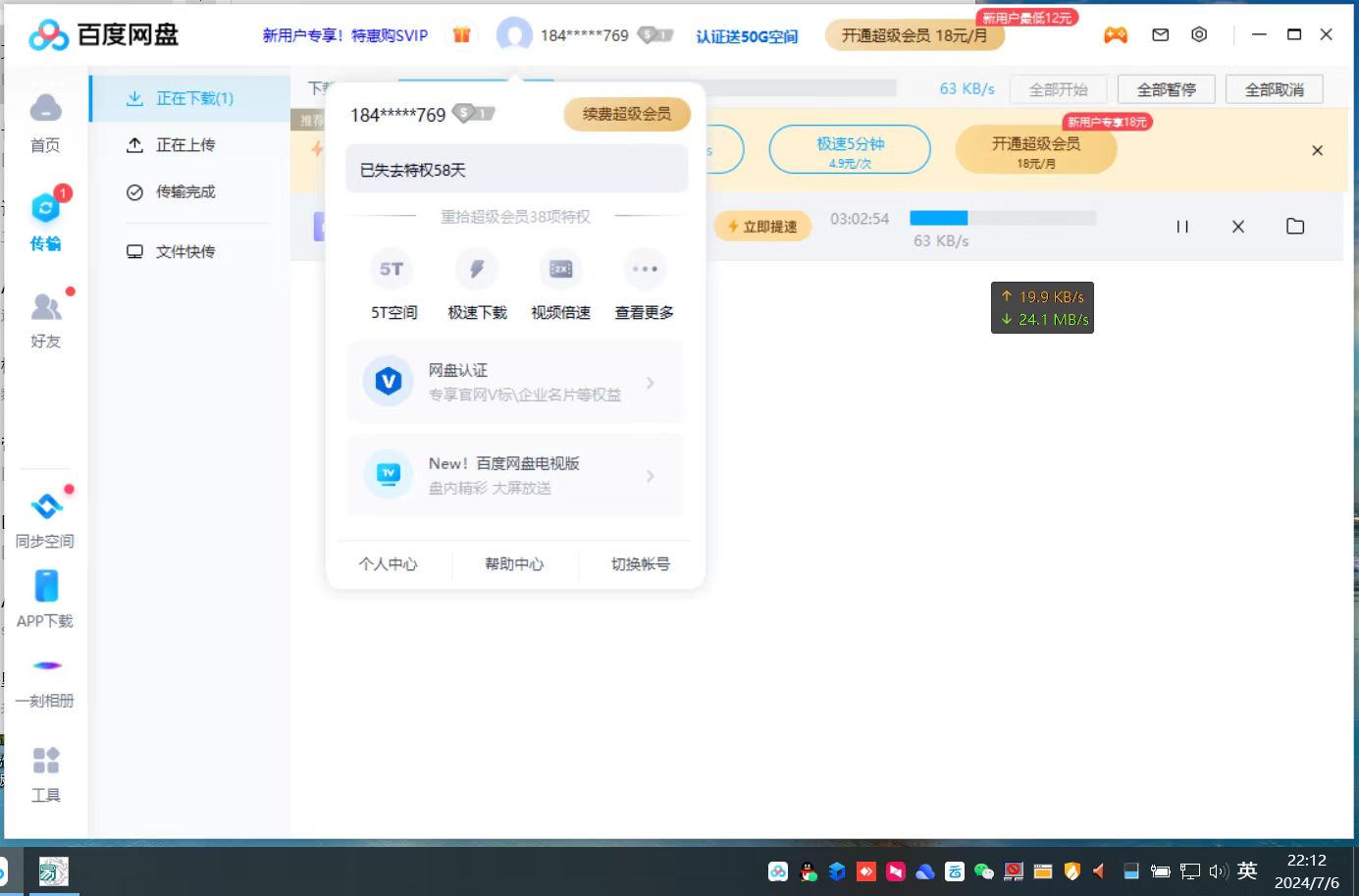Screen dimensions: 1359x896
Task: Click the orange shield security tray icon
Action: 1072,871
